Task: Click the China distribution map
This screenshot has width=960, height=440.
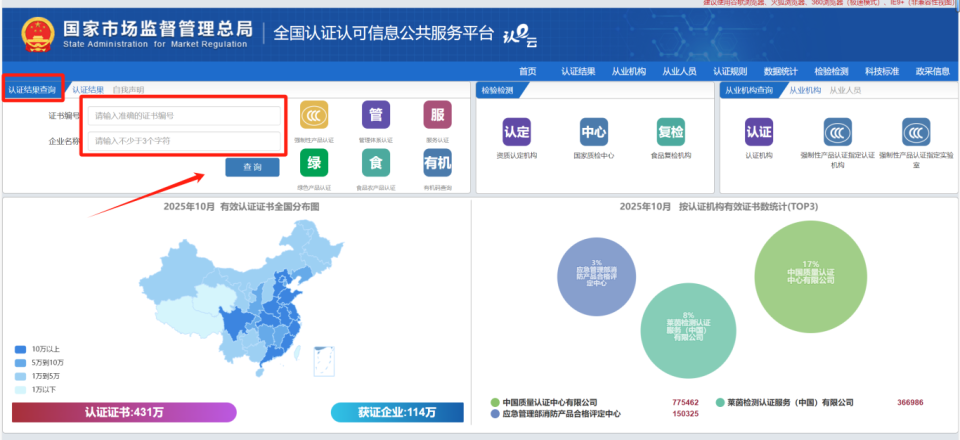Action: [241, 299]
